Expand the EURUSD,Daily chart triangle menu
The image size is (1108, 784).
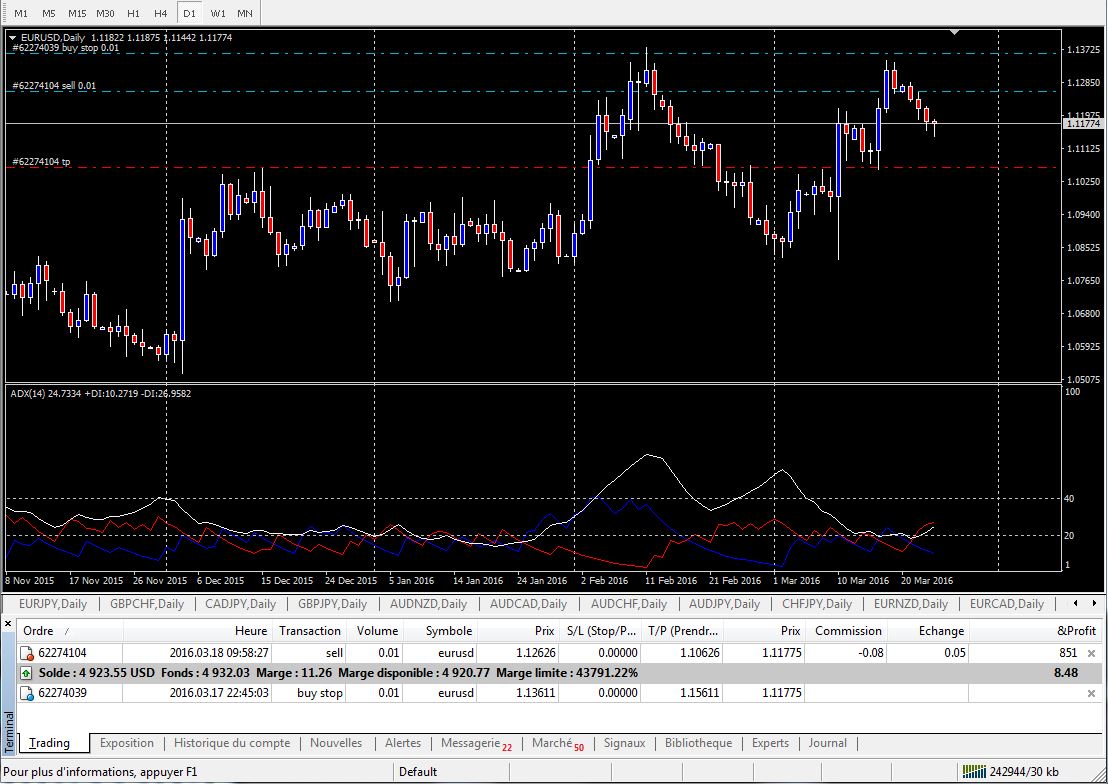pyautogui.click(x=12, y=38)
